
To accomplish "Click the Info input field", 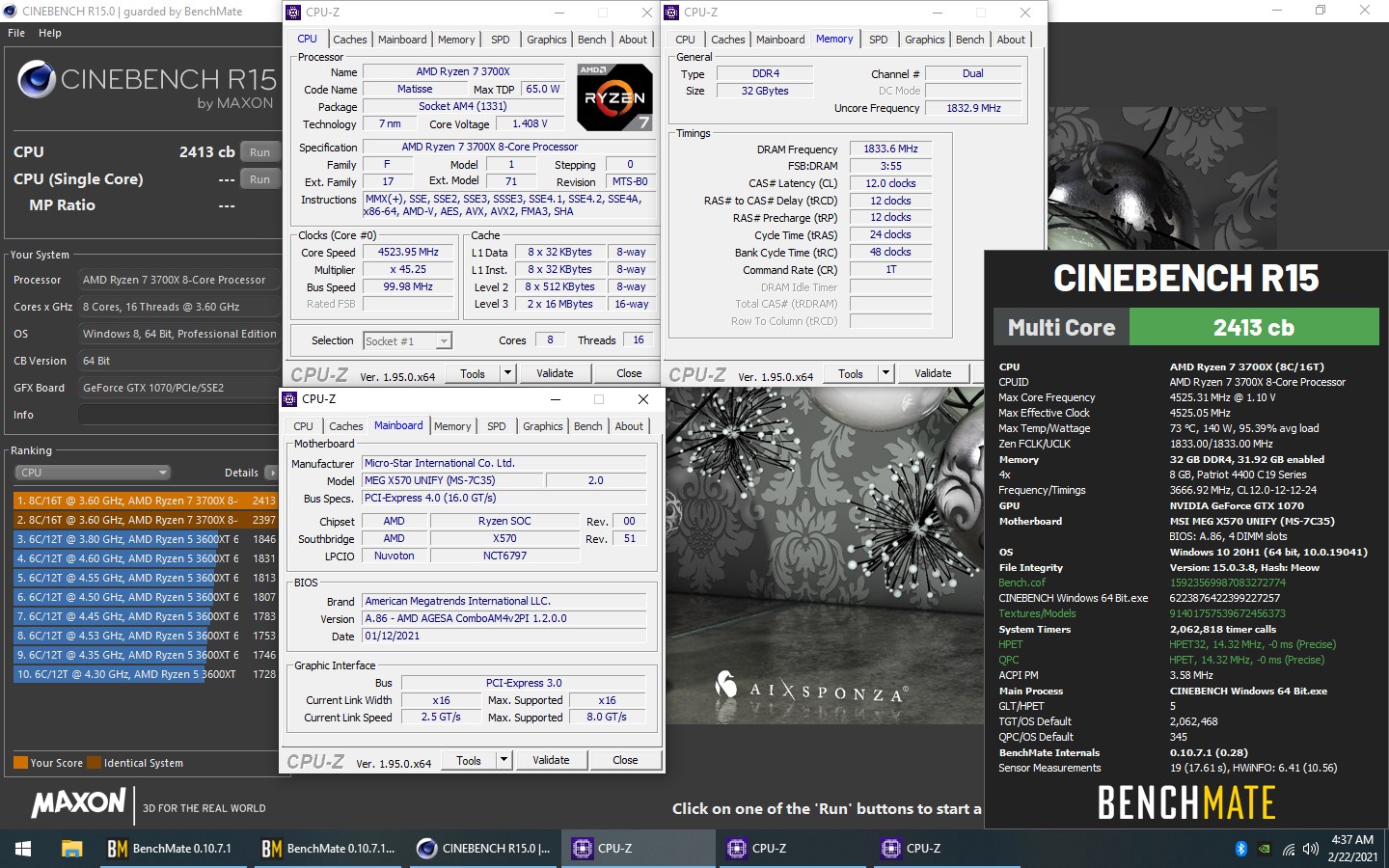I will click(x=178, y=415).
